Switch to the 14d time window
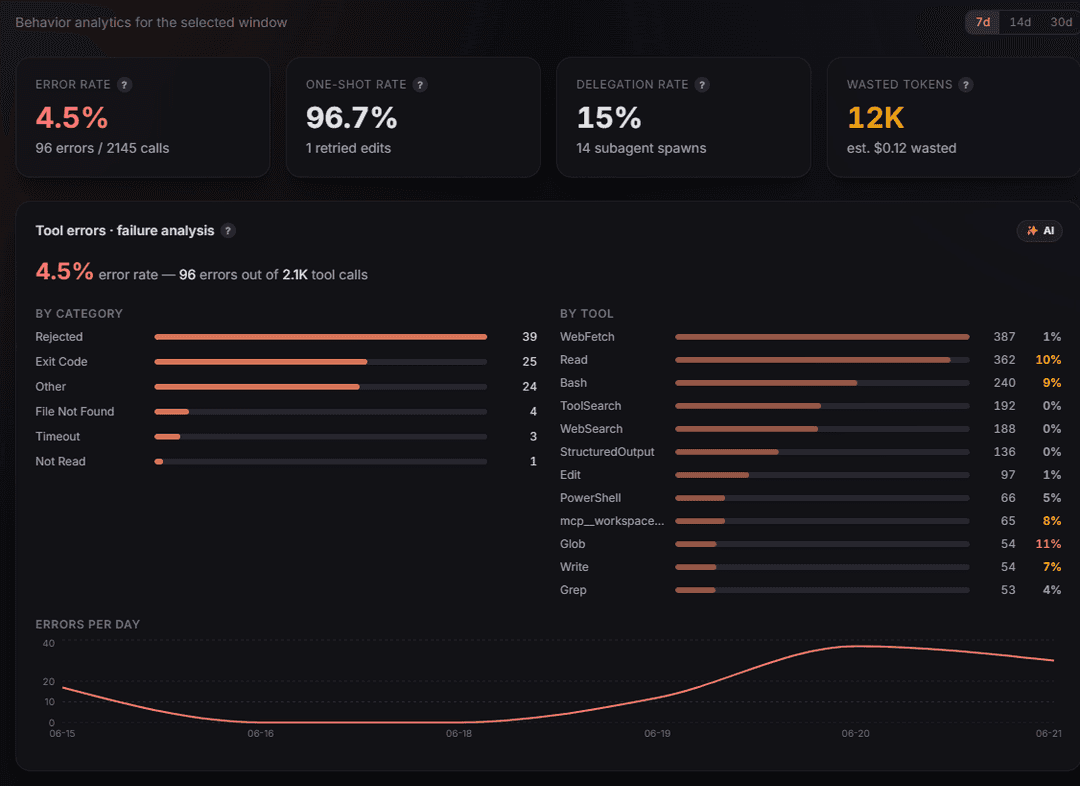 1020,22
